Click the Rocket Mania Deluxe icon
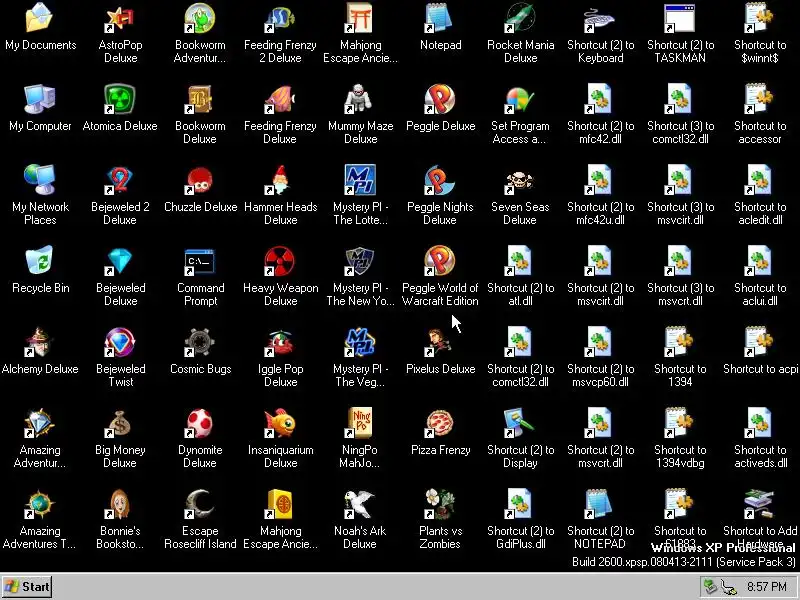This screenshot has height=600, width=800. [520, 18]
